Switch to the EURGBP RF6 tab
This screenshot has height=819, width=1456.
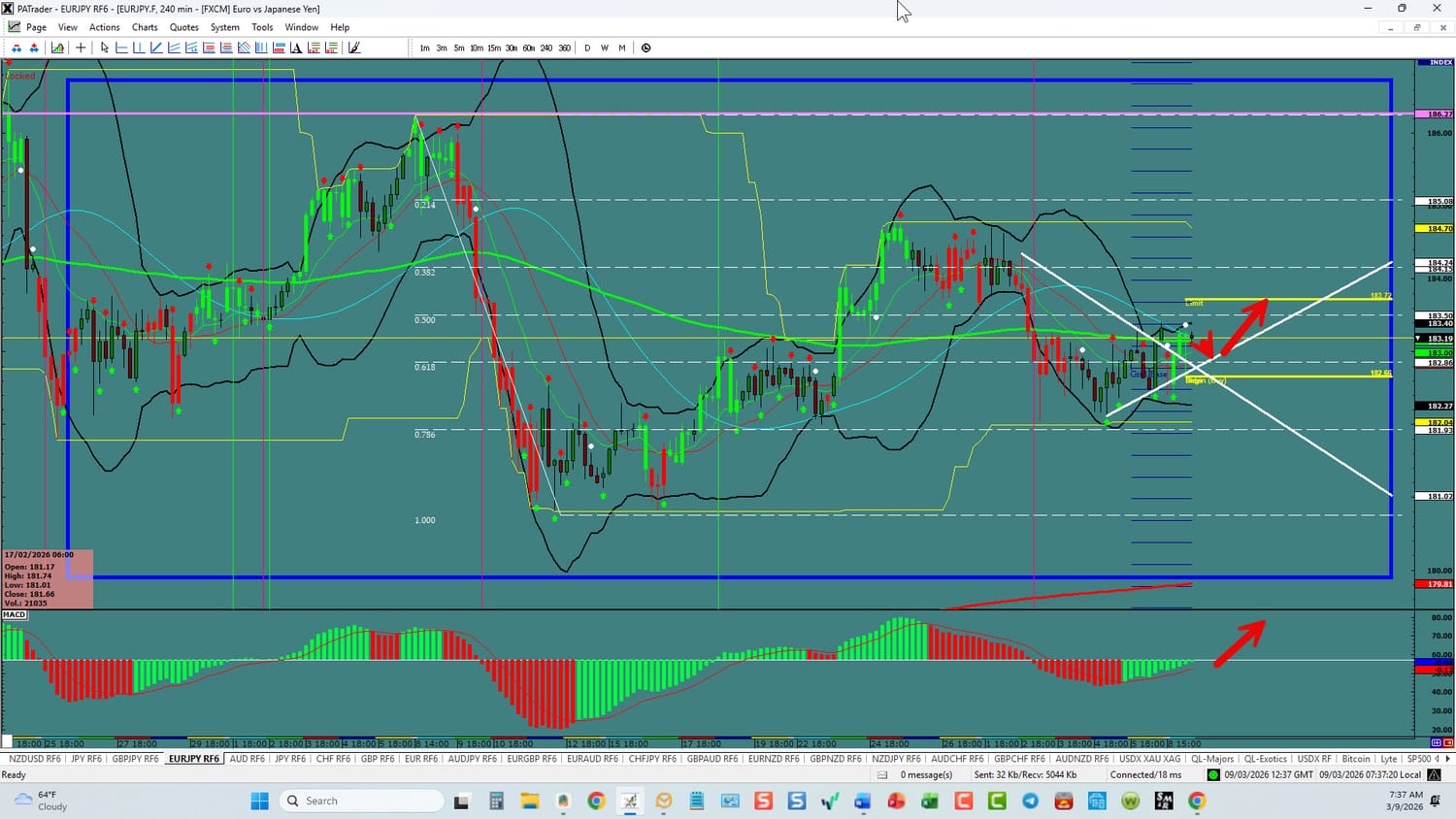[532, 759]
